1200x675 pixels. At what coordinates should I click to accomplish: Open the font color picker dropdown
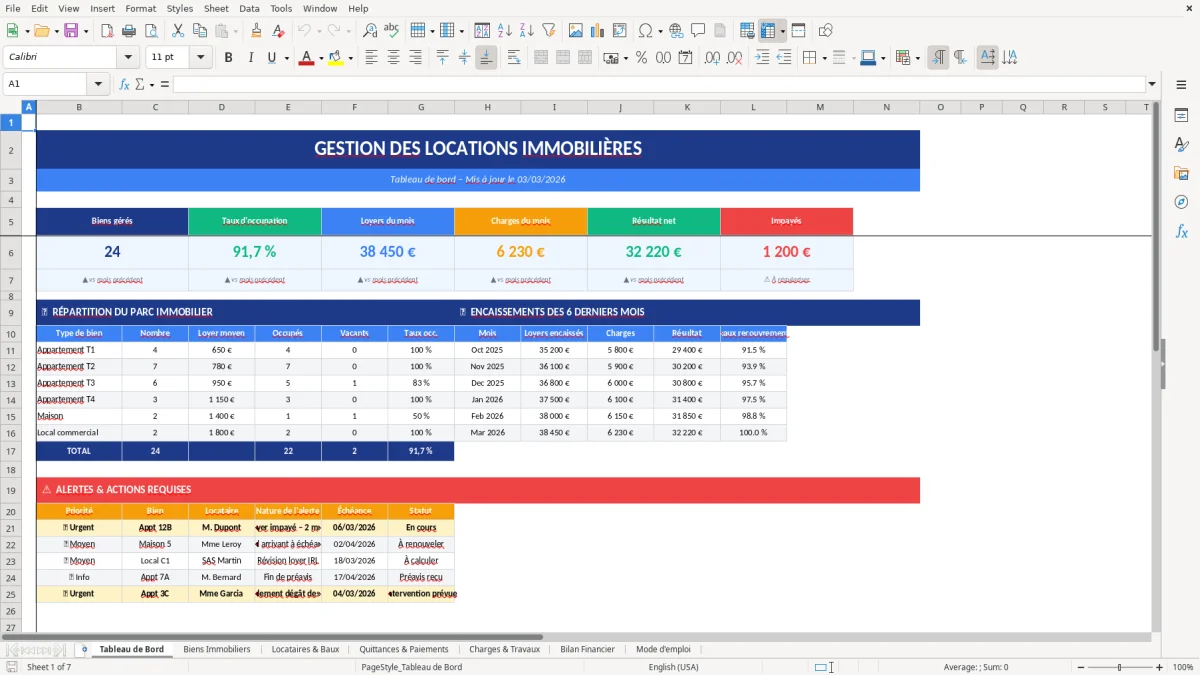pyautogui.click(x=321, y=58)
